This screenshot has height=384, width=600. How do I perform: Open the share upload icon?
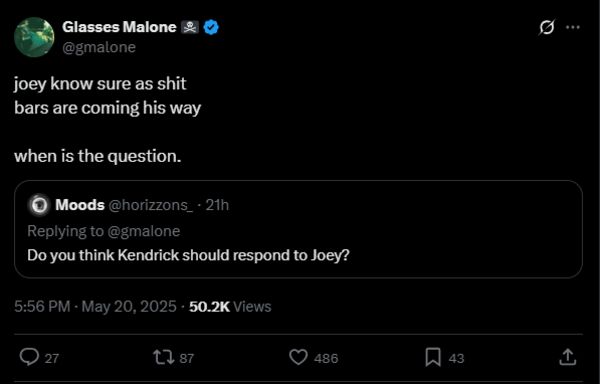point(567,357)
